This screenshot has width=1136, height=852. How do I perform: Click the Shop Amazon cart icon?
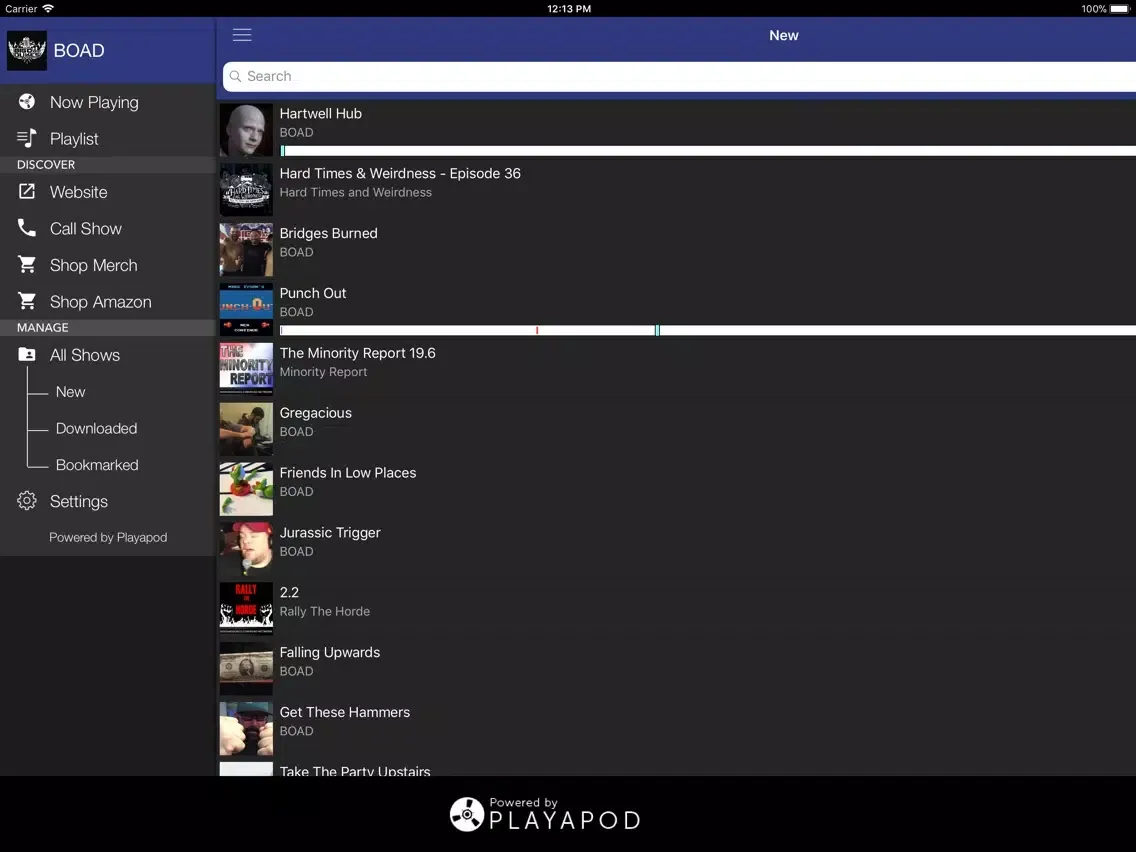point(27,301)
